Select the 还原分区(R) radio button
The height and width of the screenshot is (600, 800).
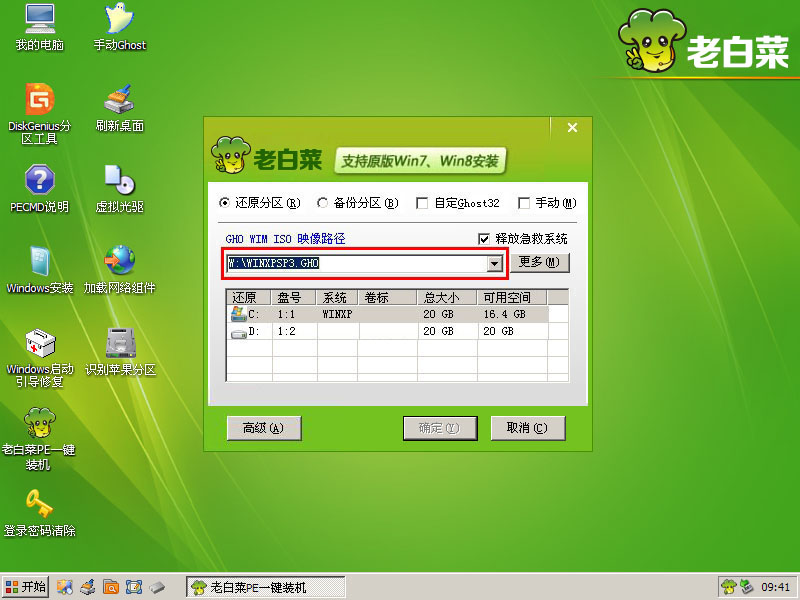(260, 203)
